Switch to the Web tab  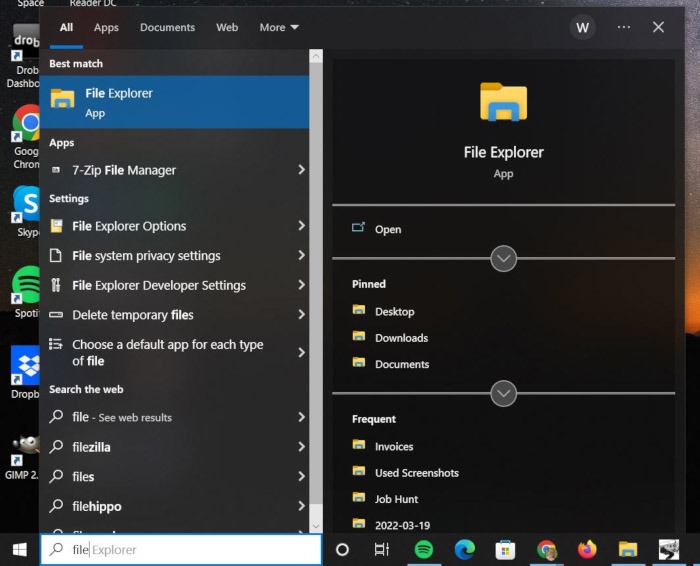(227, 27)
